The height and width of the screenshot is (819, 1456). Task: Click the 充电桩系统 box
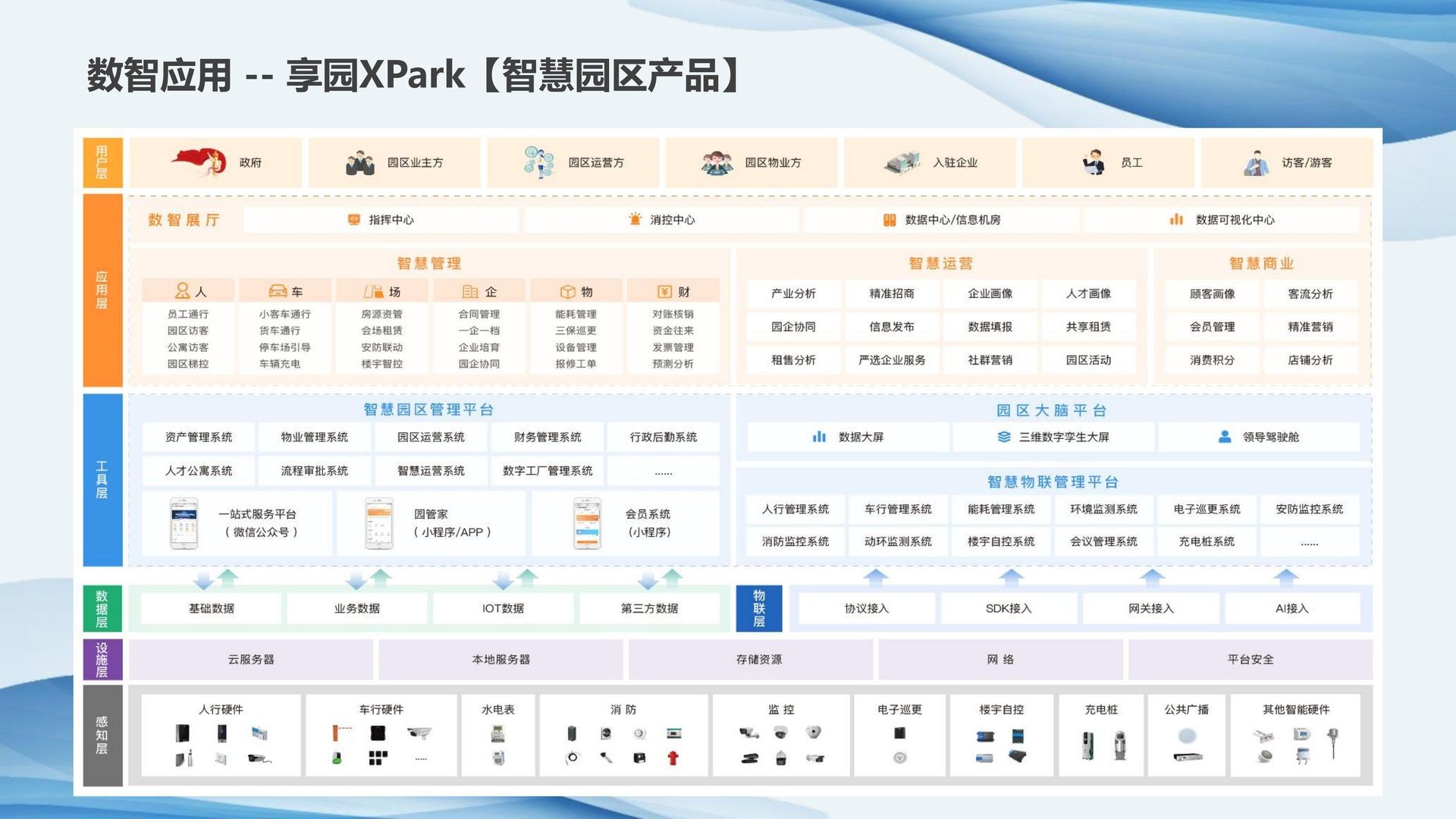pos(1207,541)
